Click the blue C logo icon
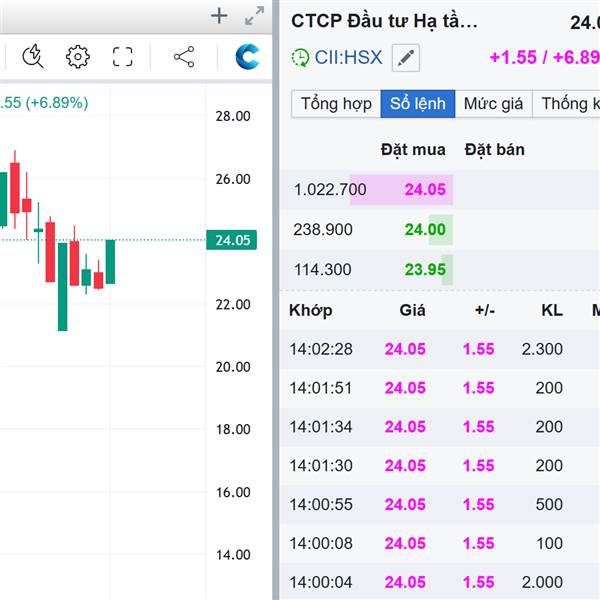This screenshot has height=600, width=600. click(247, 57)
